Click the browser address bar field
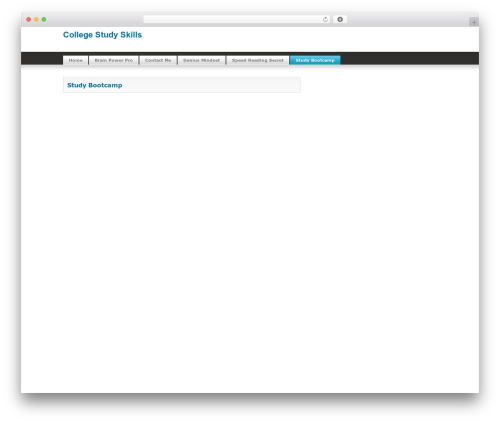The width and height of the screenshot is (500, 423). [x=237, y=19]
